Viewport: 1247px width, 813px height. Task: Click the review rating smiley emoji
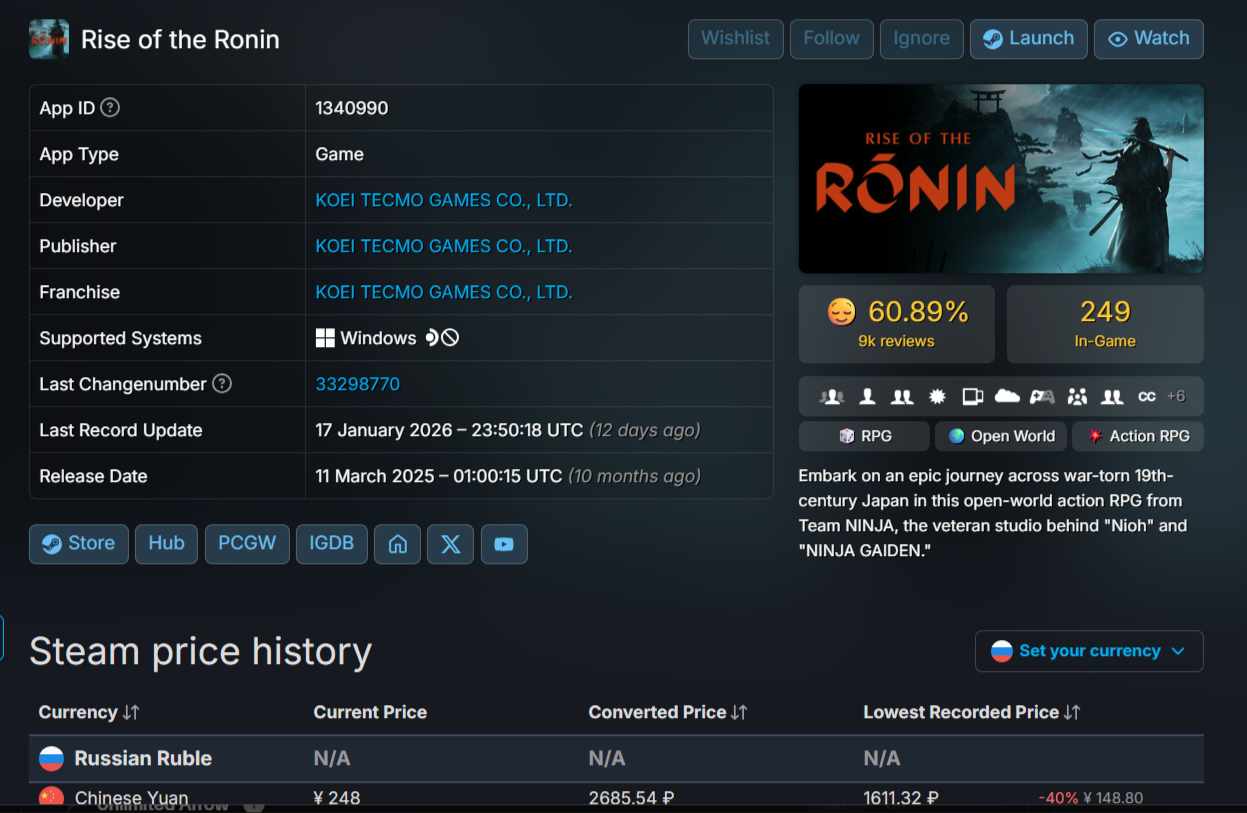[x=842, y=312]
